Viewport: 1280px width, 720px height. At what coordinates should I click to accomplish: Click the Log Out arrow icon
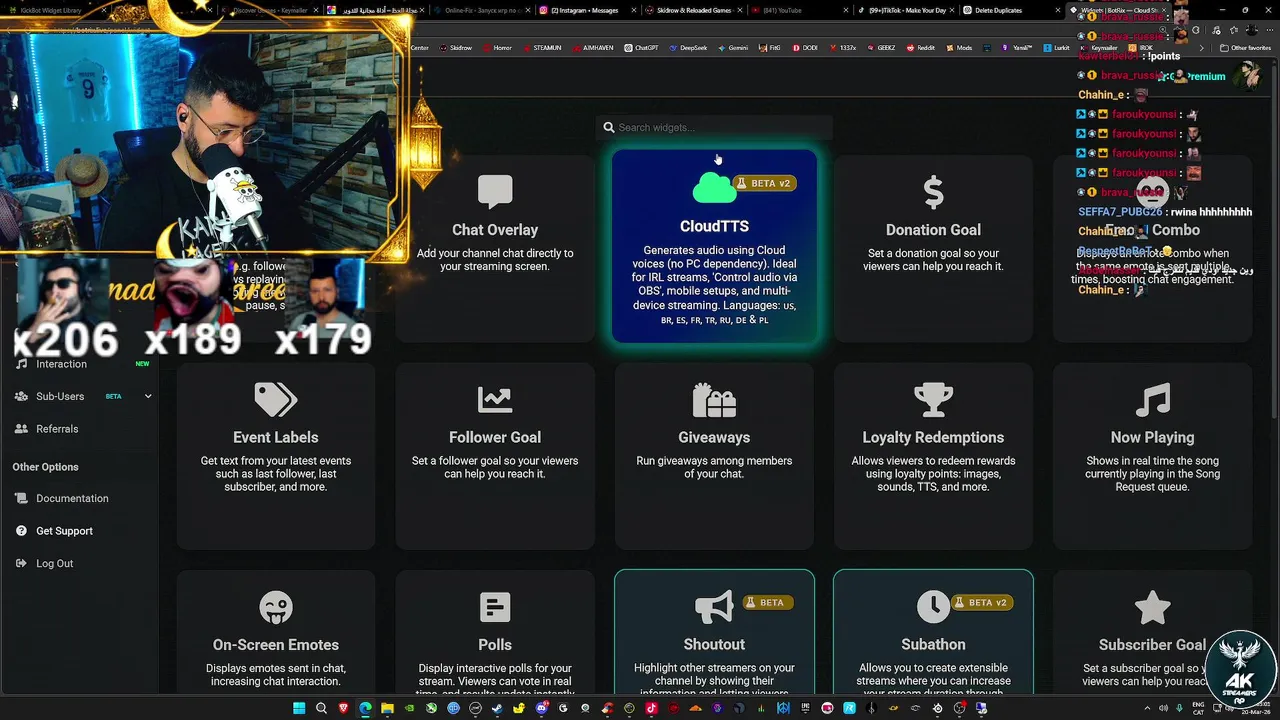tap(21, 563)
